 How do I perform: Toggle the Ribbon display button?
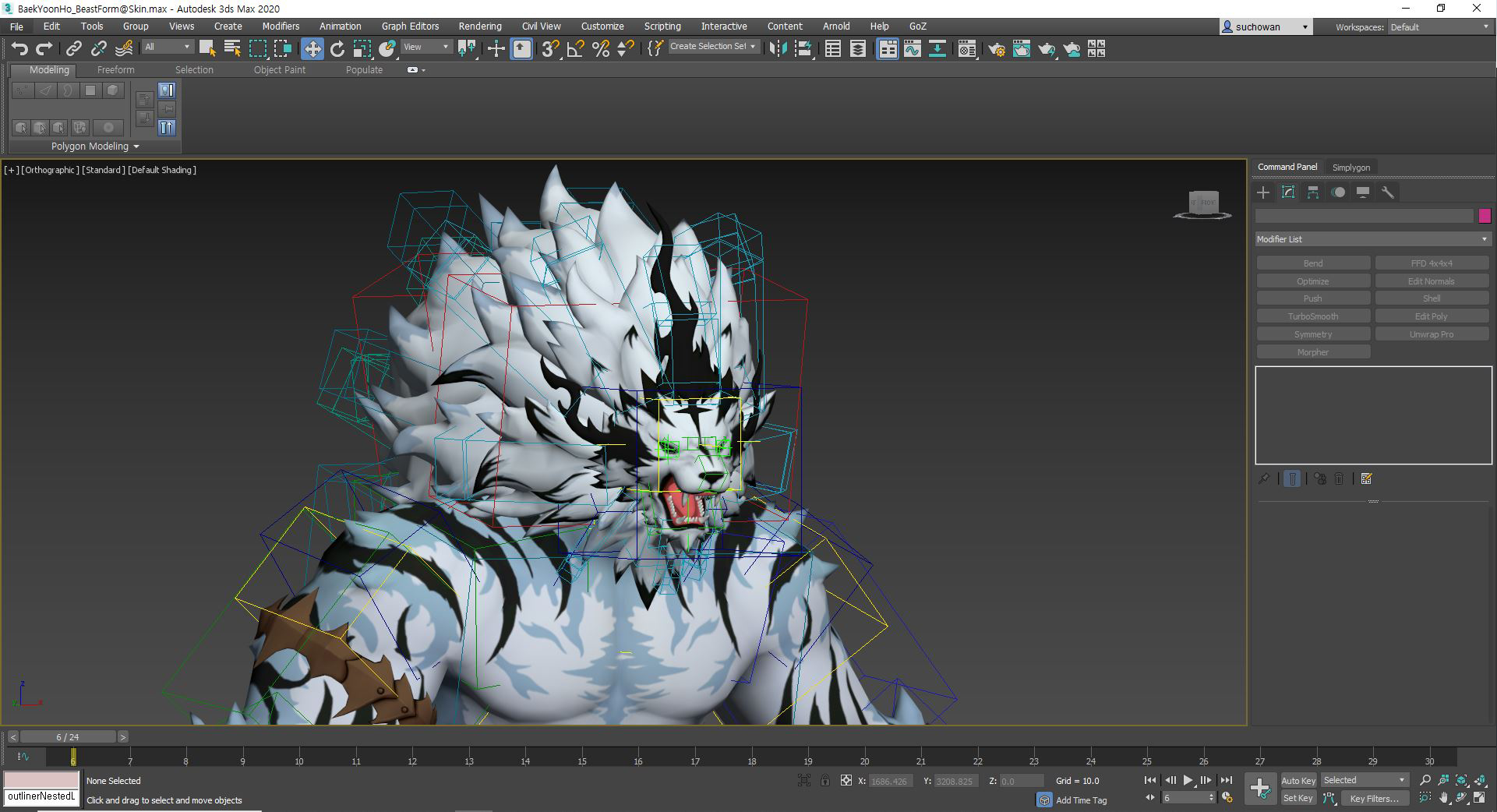(888, 49)
